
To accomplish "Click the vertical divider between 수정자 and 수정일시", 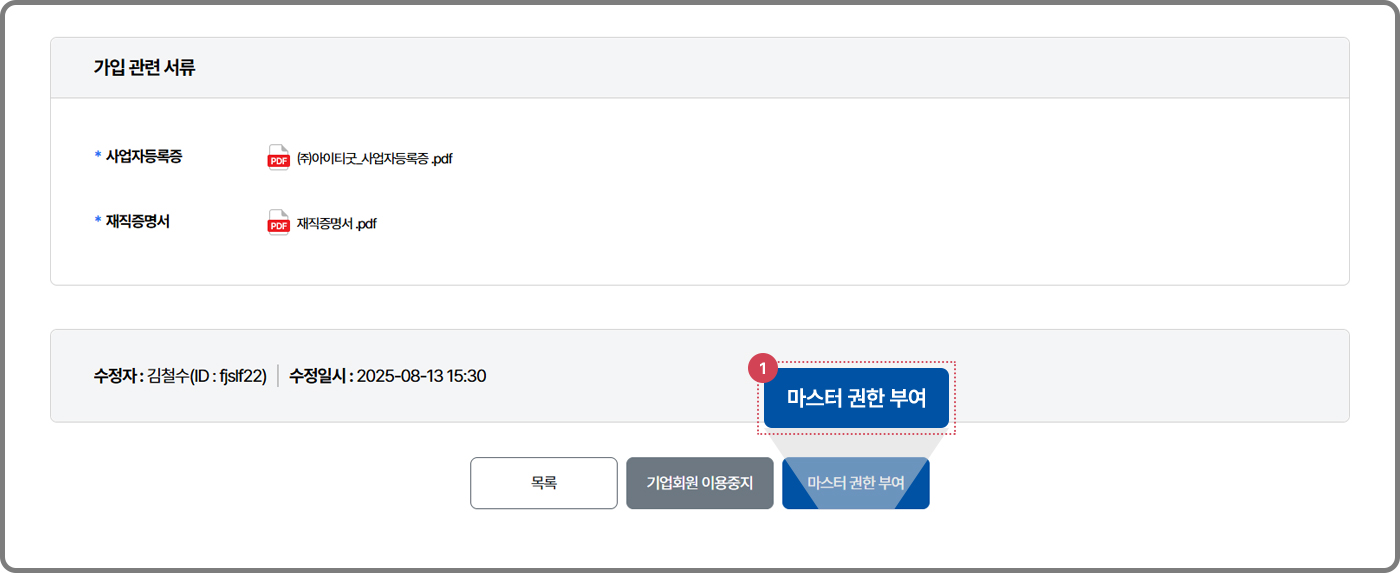I will [278, 376].
